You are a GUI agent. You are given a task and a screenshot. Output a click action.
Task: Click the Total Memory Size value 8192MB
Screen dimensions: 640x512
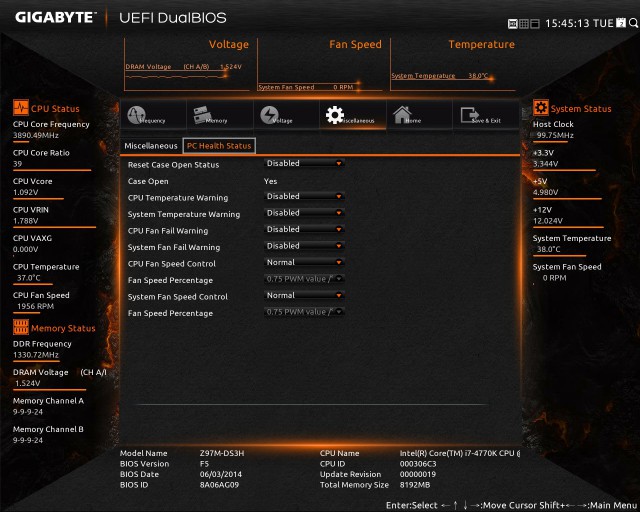pyautogui.click(x=415, y=485)
